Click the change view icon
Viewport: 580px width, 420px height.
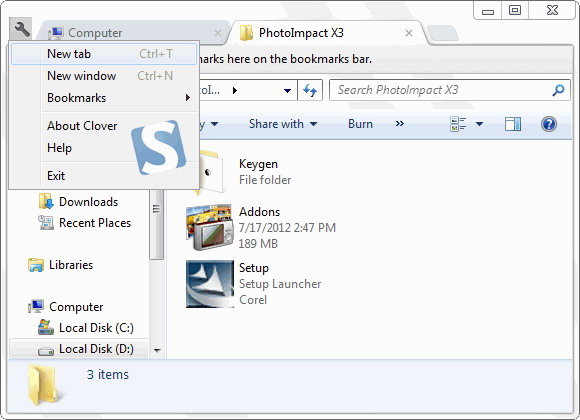coord(458,124)
